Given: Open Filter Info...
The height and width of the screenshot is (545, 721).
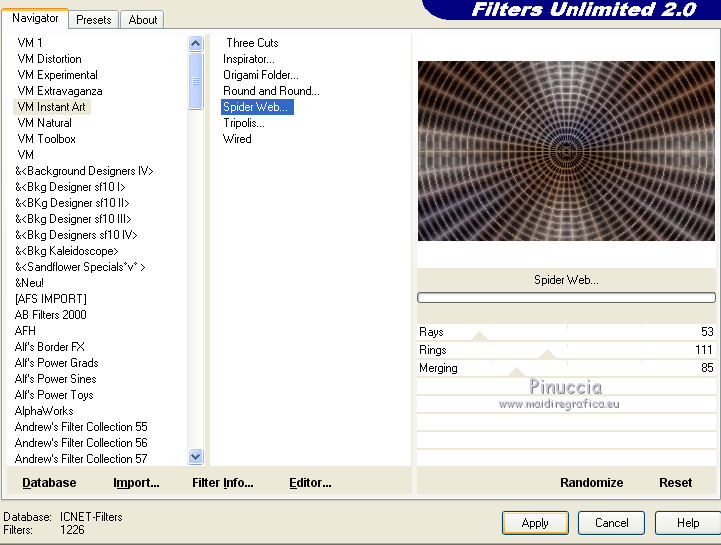Looking at the screenshot, I should tap(223, 482).
